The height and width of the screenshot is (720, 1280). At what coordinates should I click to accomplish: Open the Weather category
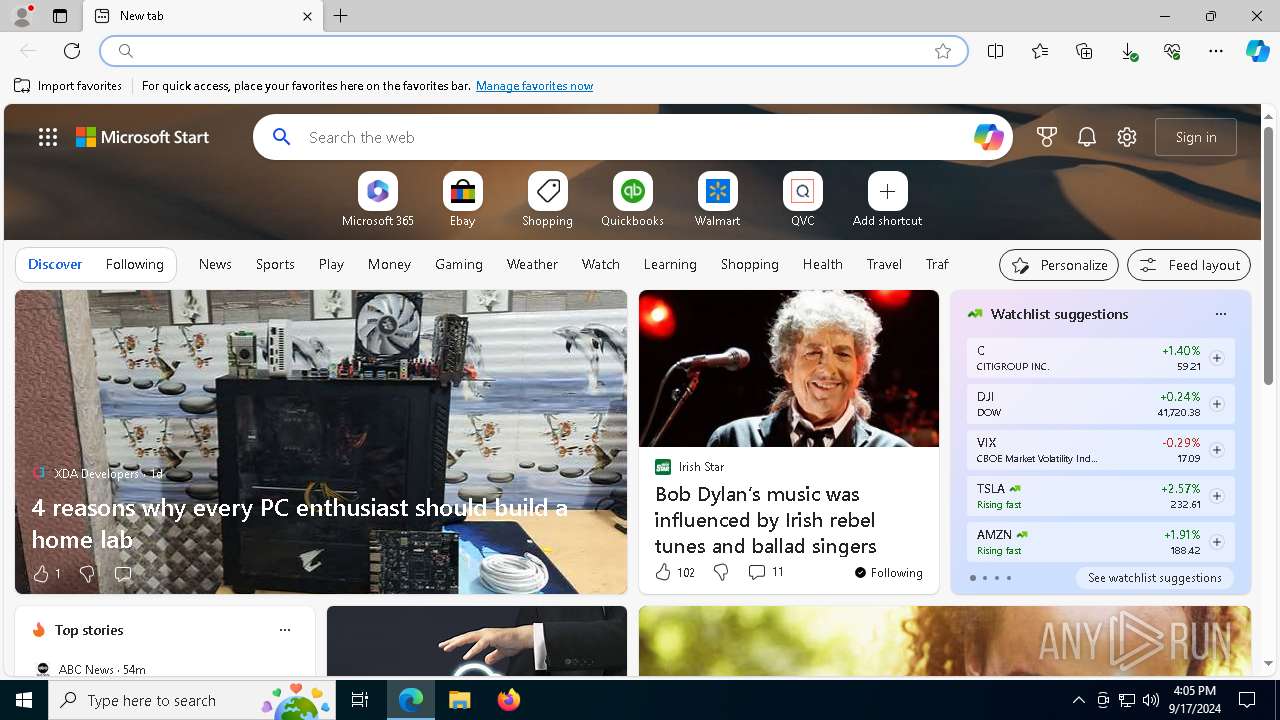[x=532, y=264]
